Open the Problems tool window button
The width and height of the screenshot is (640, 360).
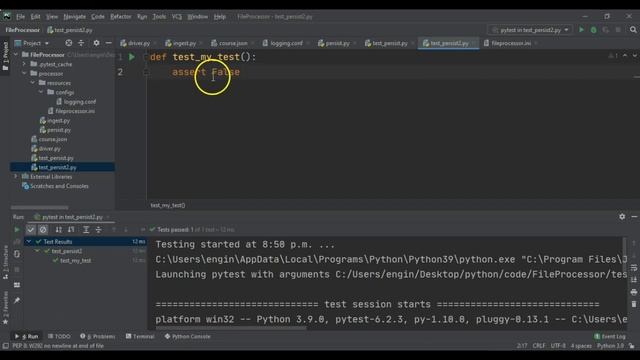(98, 336)
